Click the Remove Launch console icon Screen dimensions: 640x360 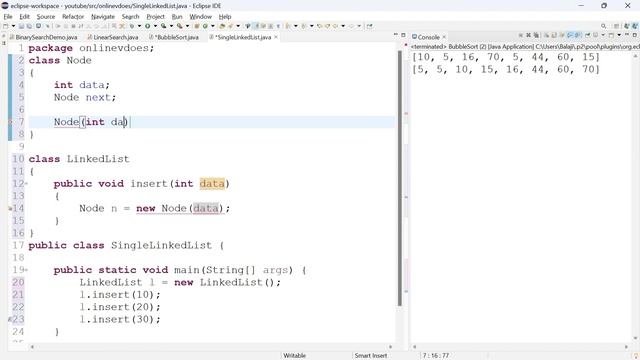529,36
